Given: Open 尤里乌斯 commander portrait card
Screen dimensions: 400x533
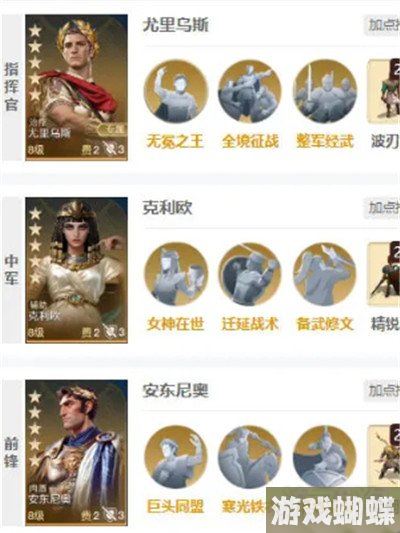Looking at the screenshot, I should (x=76, y=87).
